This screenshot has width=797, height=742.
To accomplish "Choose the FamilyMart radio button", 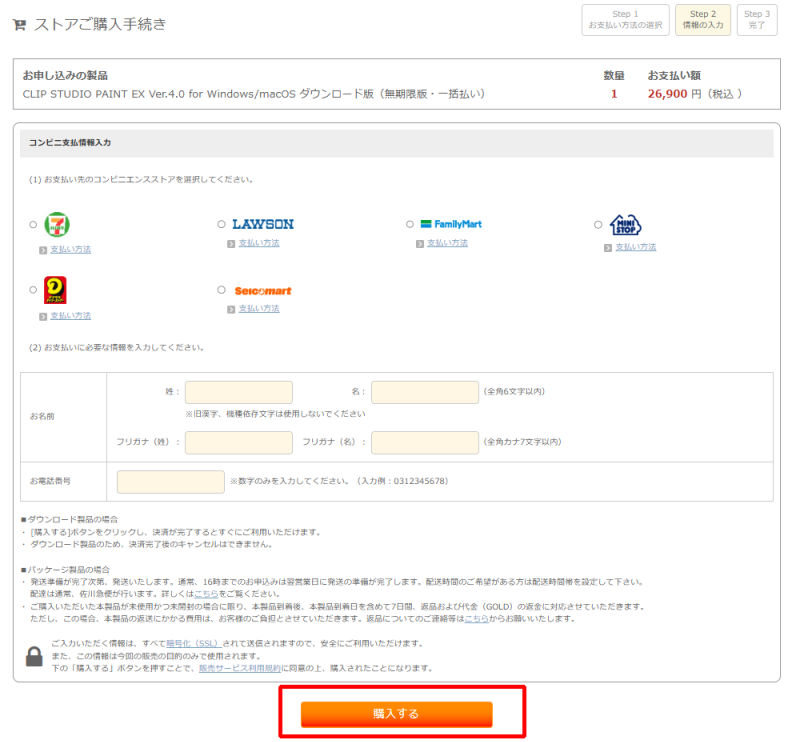I will [x=410, y=224].
